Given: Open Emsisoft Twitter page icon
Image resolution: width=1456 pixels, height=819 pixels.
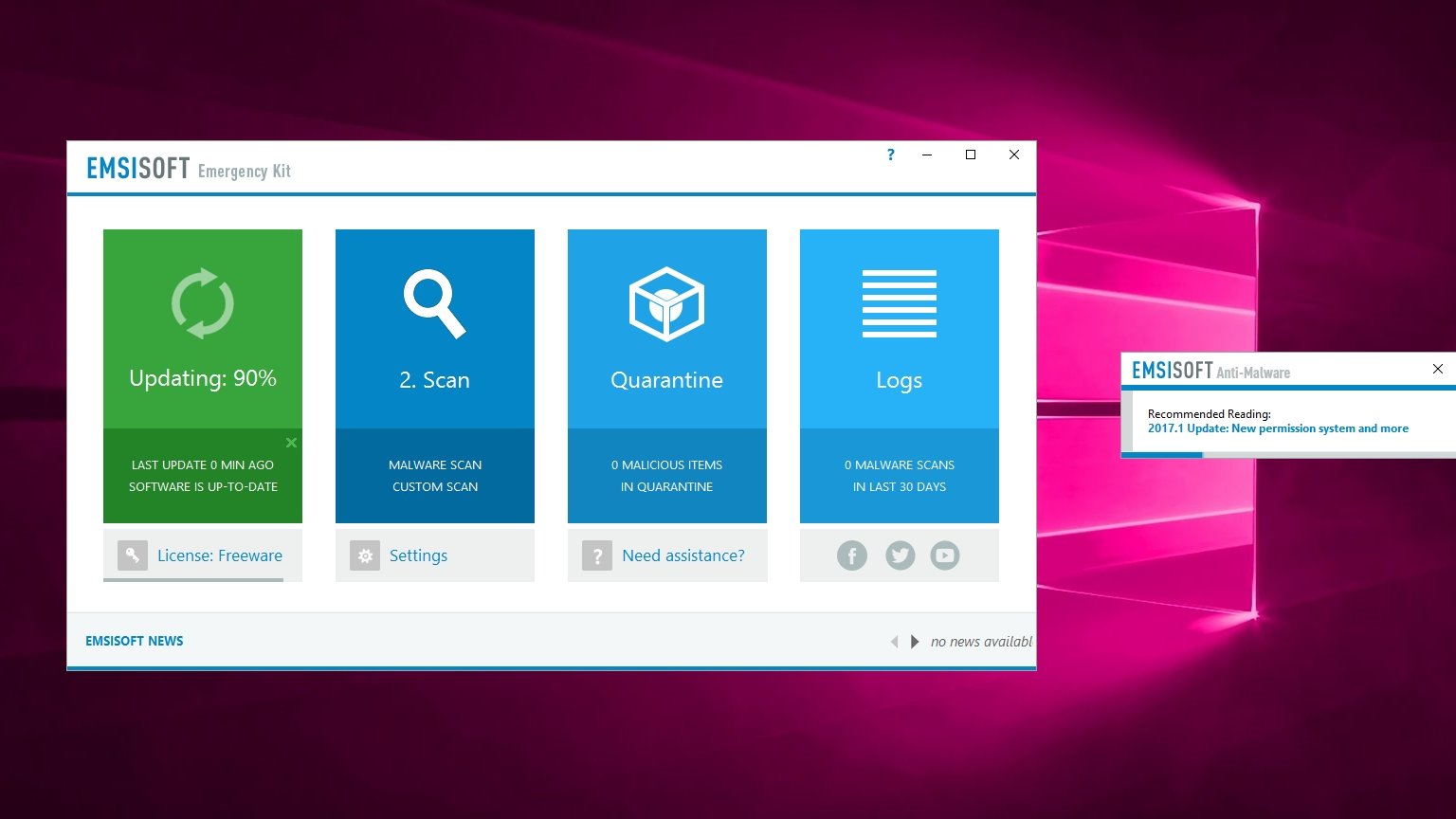Looking at the screenshot, I should tap(901, 555).
